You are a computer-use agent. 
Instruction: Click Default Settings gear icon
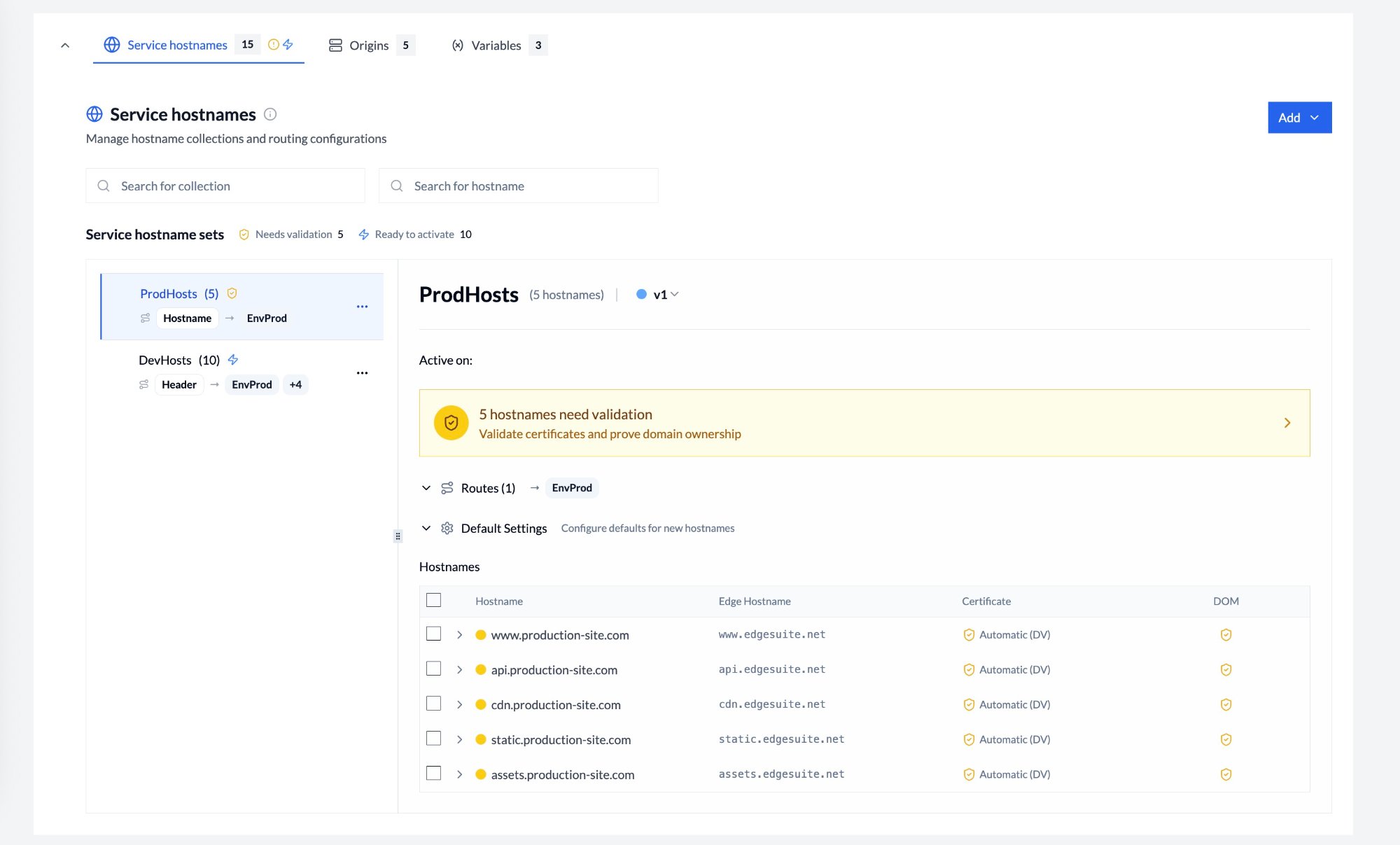447,529
